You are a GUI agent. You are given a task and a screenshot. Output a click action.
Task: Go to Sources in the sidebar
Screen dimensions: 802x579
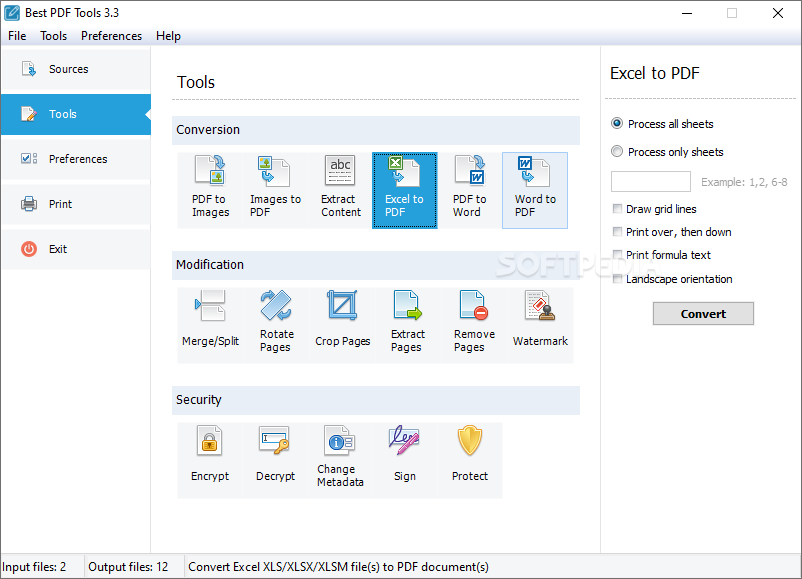click(x=76, y=69)
